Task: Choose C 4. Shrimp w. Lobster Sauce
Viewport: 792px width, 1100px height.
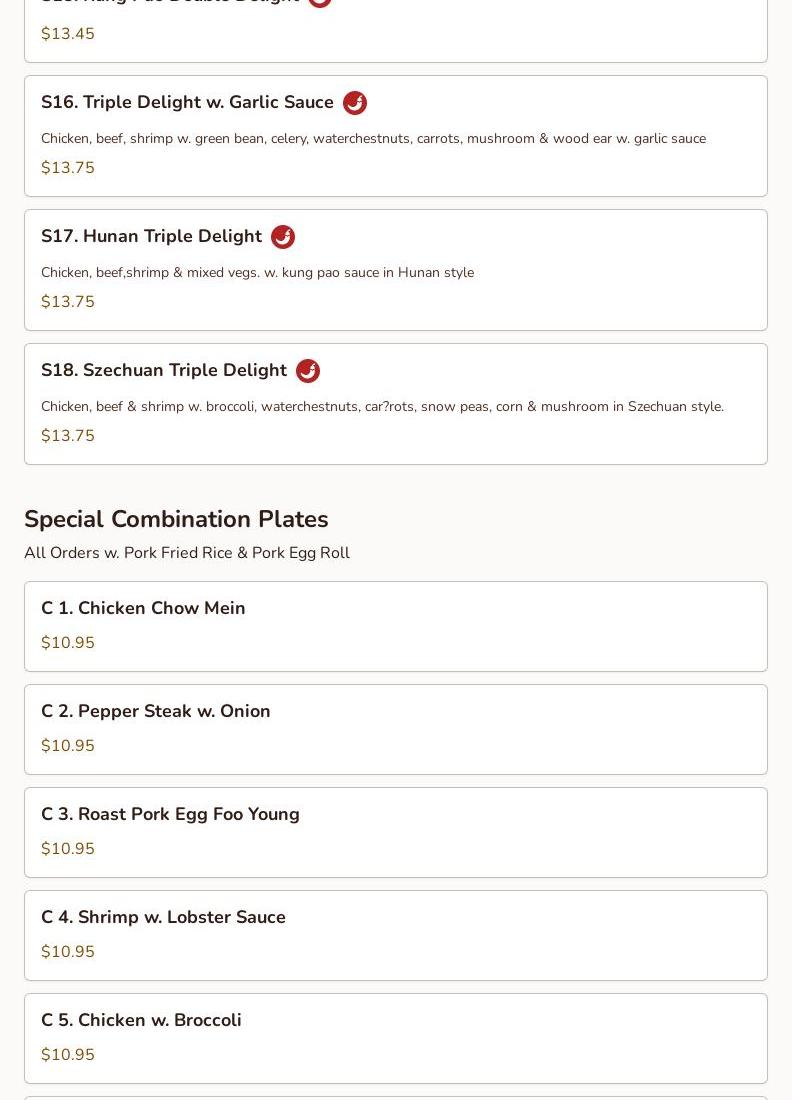Action: (163, 917)
